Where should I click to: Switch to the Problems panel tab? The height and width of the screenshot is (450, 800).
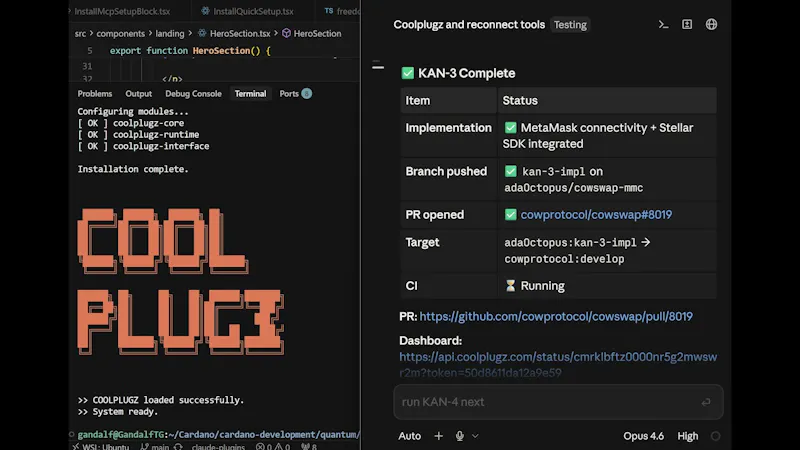(94, 93)
